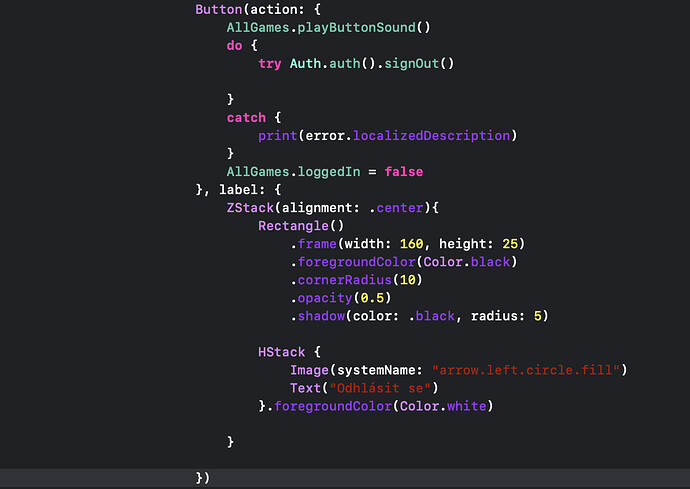Click the string "Odhlásit se"

(x=380, y=389)
